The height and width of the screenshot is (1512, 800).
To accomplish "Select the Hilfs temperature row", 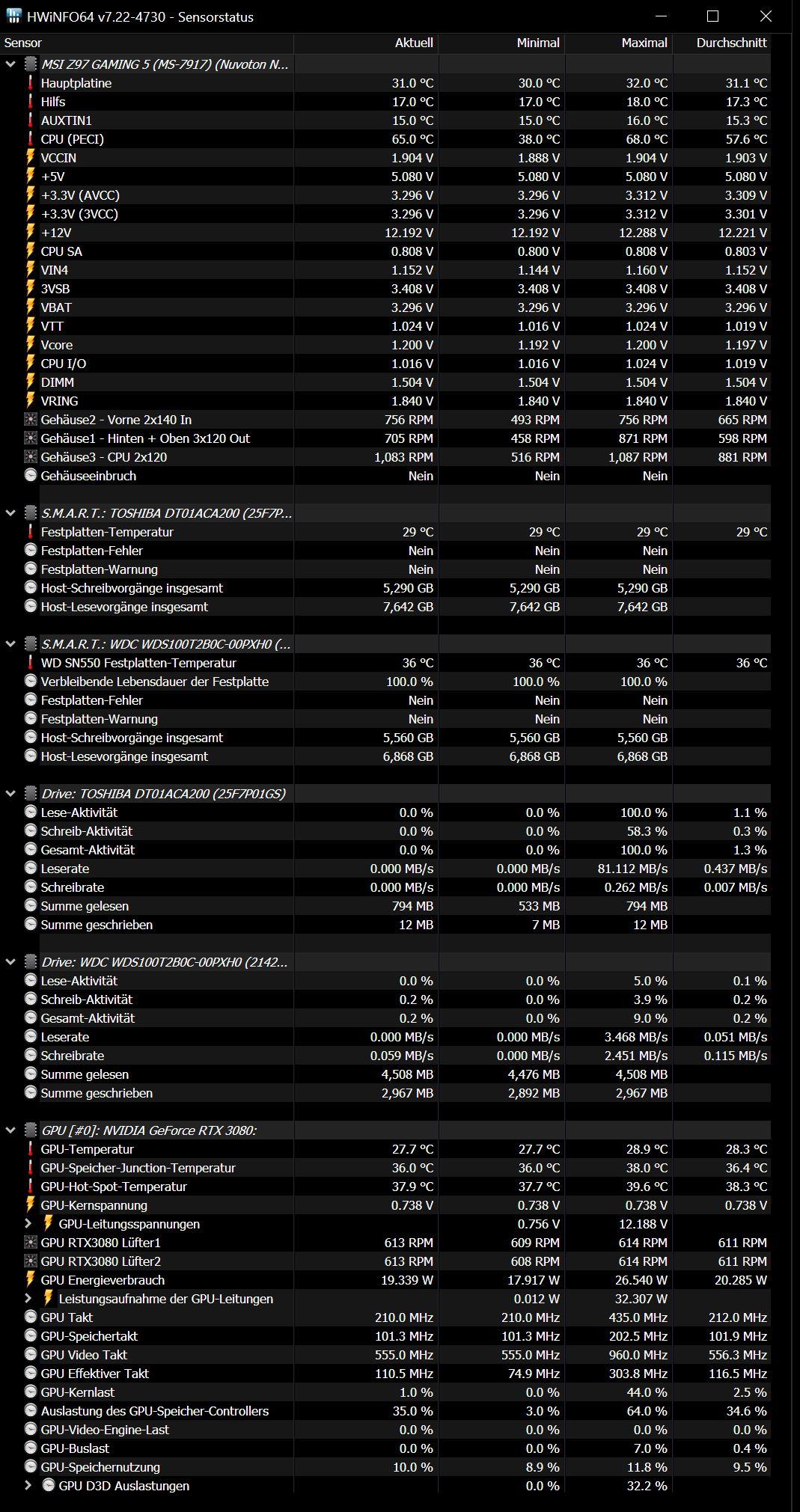I will (x=385, y=102).
